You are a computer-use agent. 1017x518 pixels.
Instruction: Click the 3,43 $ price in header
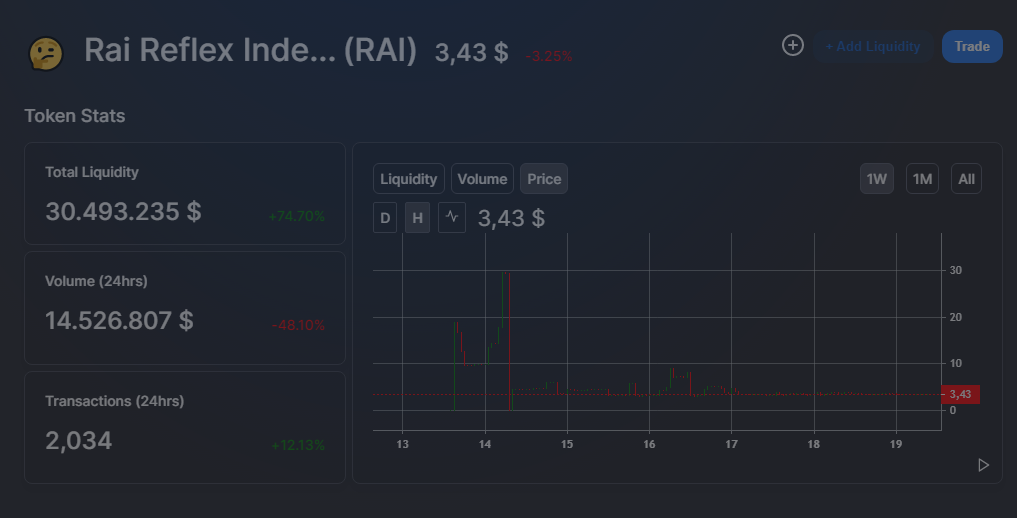coord(472,53)
